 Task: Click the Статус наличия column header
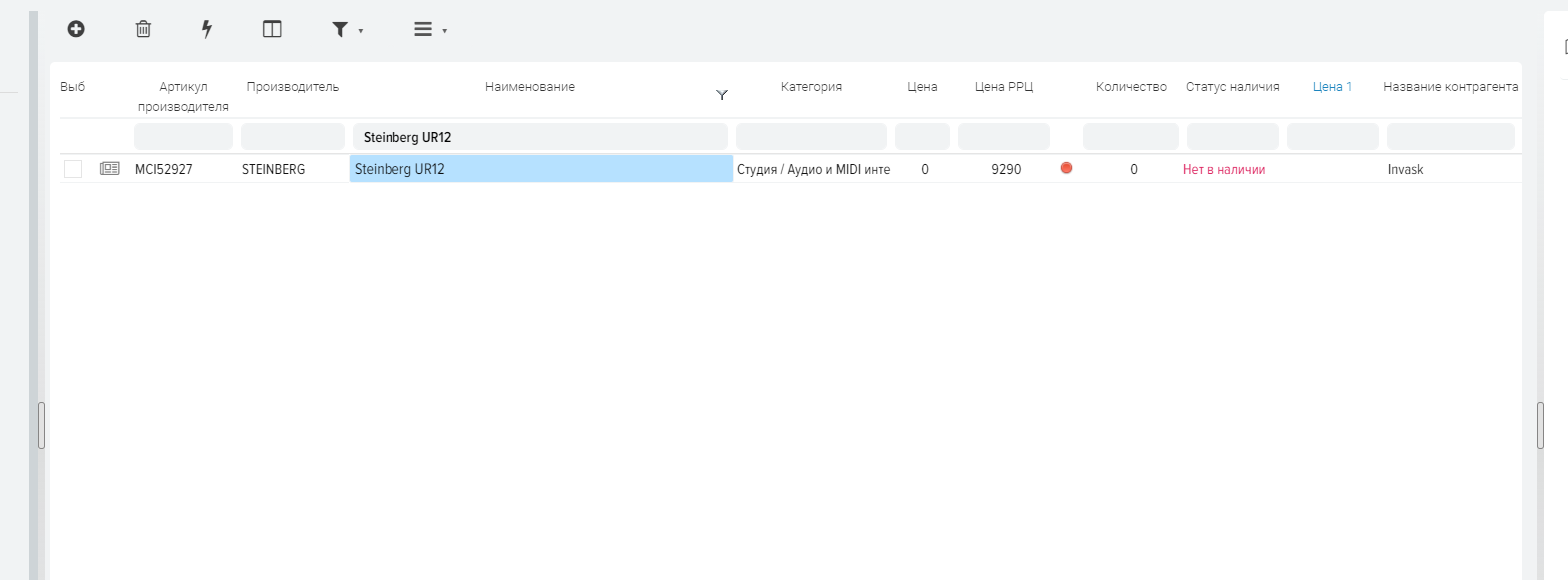1233,87
